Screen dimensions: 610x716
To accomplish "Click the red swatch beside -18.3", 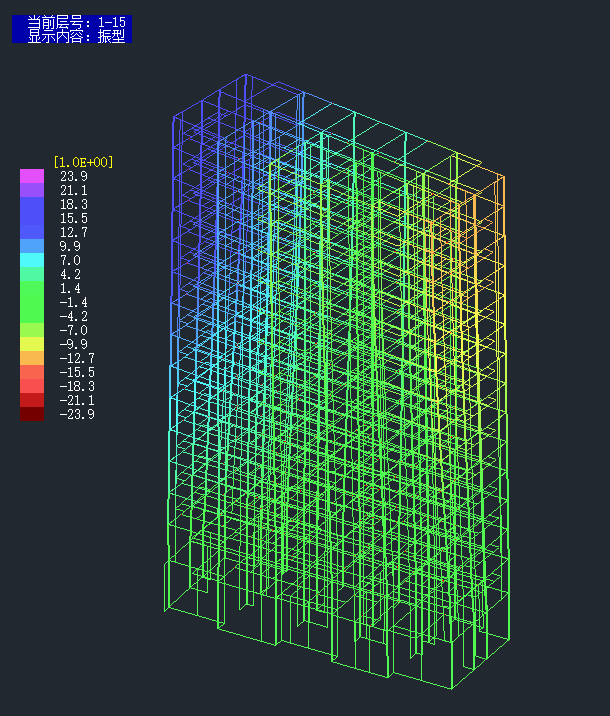I will click(32, 386).
